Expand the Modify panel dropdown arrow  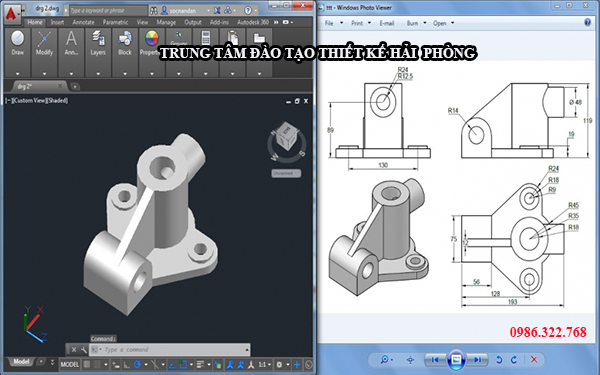click(44, 73)
